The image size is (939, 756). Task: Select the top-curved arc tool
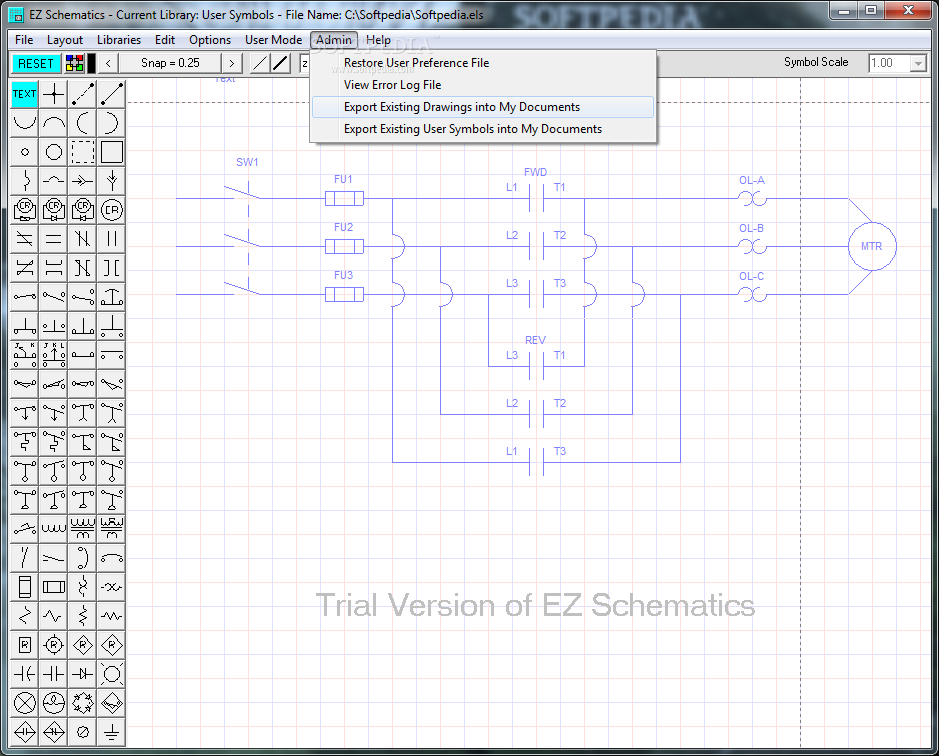tap(53, 123)
